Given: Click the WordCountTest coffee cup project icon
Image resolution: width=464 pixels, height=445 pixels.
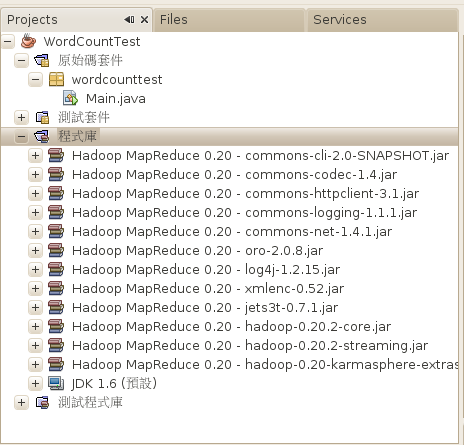Looking at the screenshot, I should 28,41.
